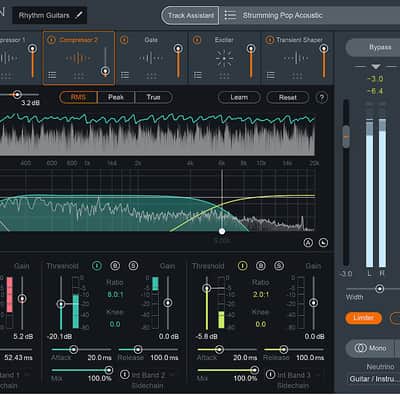This screenshot has width=400, height=400.
Task: Select True detection mode
Action: (154, 97)
